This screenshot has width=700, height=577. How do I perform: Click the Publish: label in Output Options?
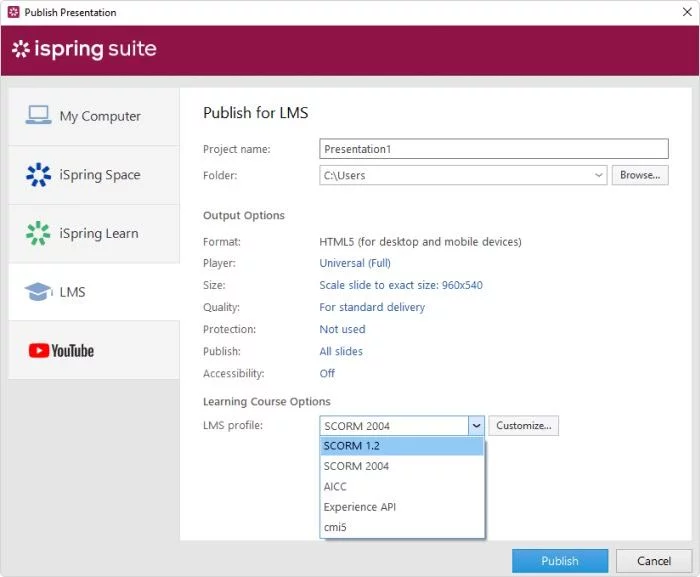pos(222,351)
